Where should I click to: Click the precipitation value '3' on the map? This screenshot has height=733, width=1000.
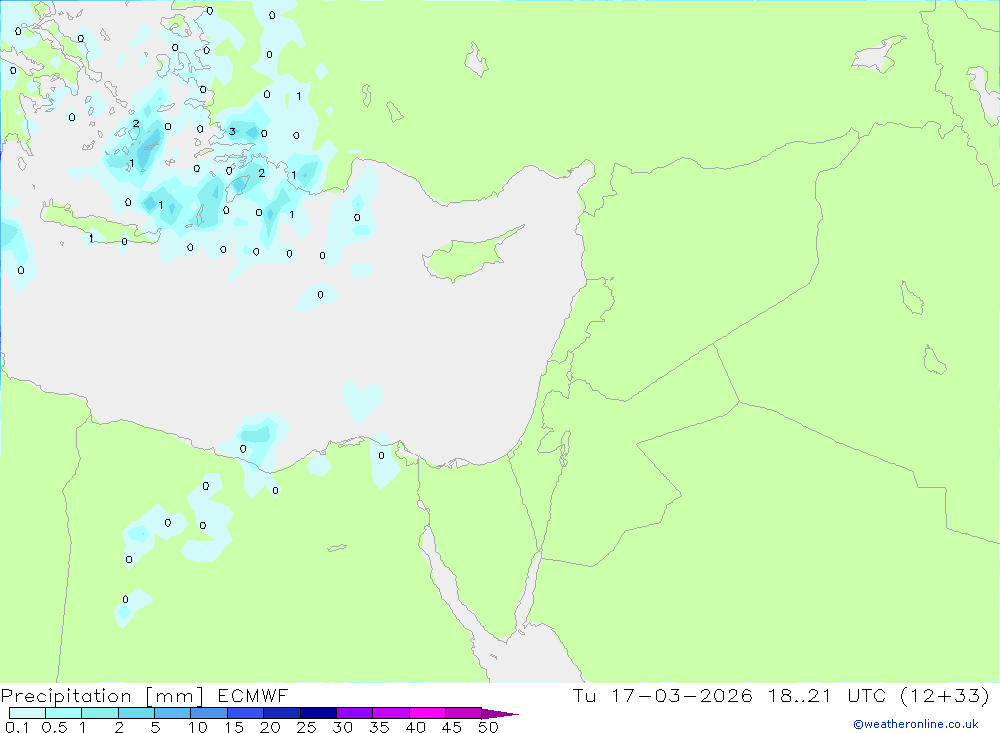[x=232, y=131]
